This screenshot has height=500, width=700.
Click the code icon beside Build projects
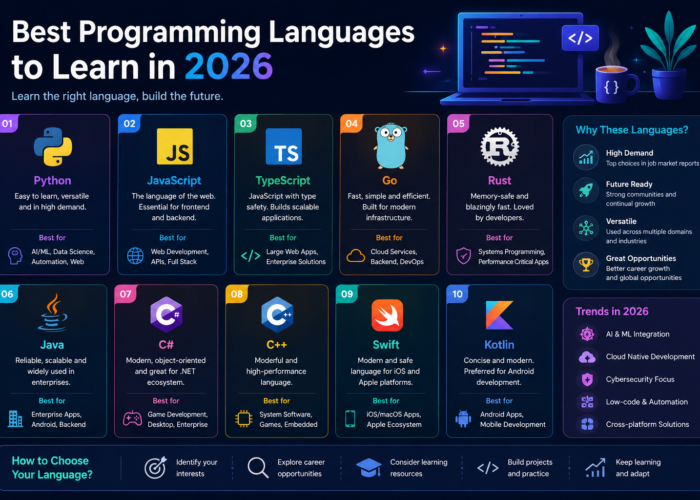(488, 467)
